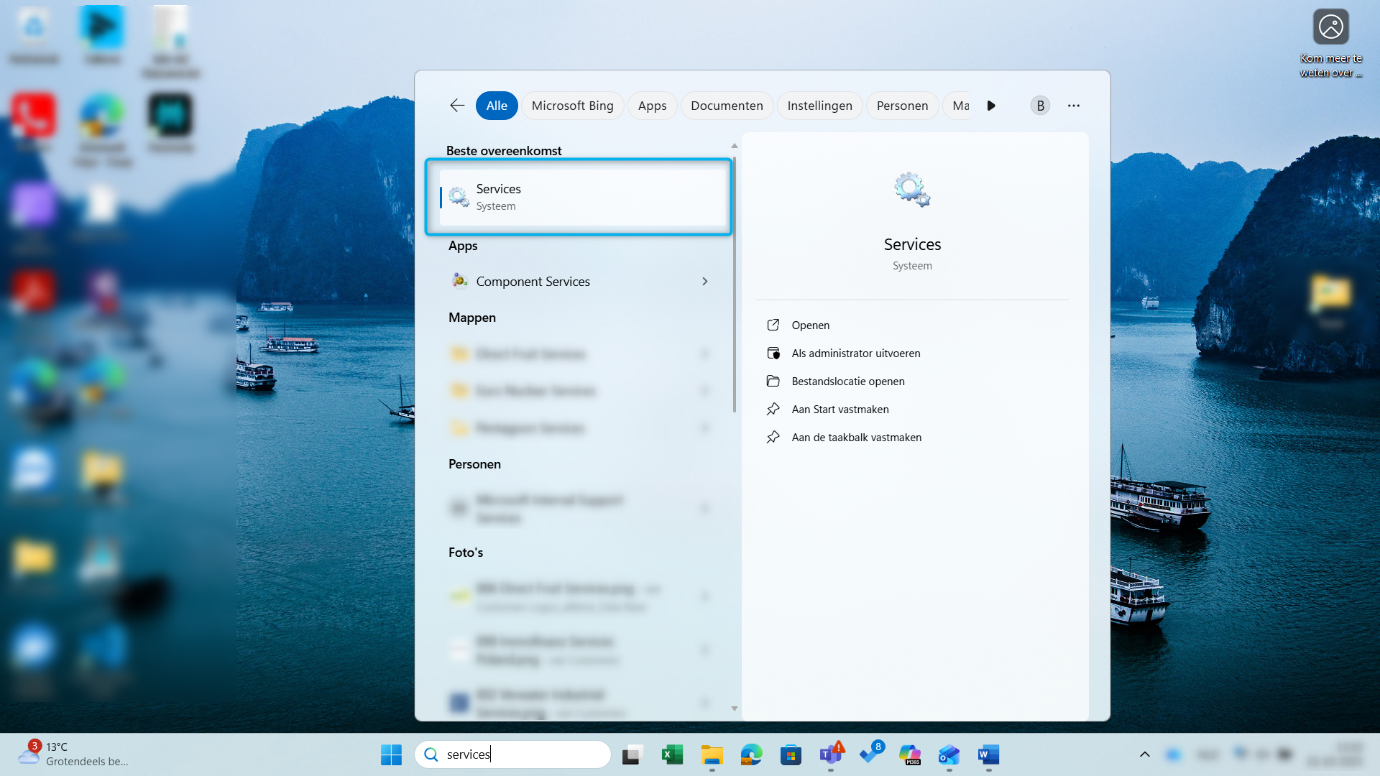Click the taskbar search box with 'services'
The image size is (1380, 776).
click(512, 754)
